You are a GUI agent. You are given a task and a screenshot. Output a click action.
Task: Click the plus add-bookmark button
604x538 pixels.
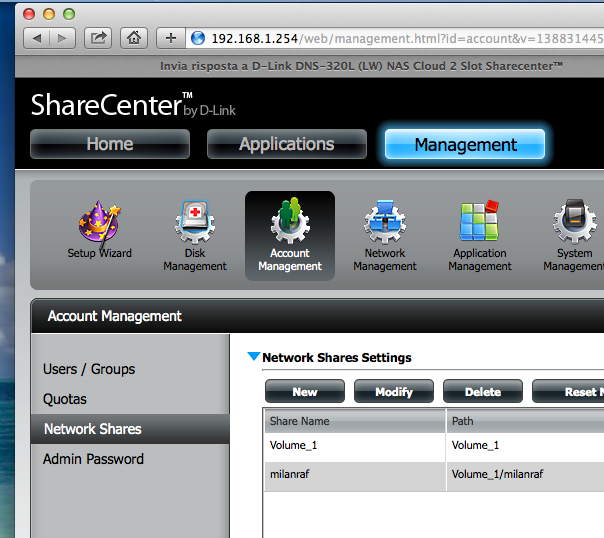tap(171, 38)
